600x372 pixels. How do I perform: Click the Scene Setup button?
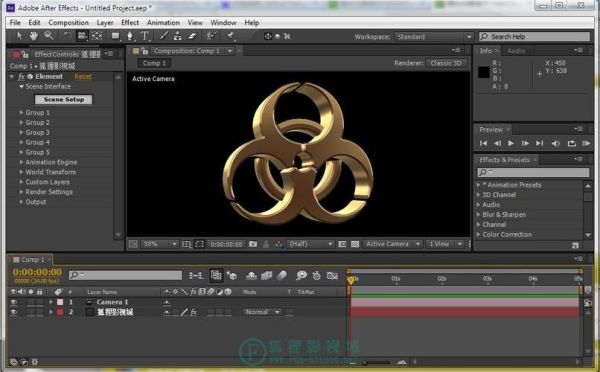coord(64,100)
